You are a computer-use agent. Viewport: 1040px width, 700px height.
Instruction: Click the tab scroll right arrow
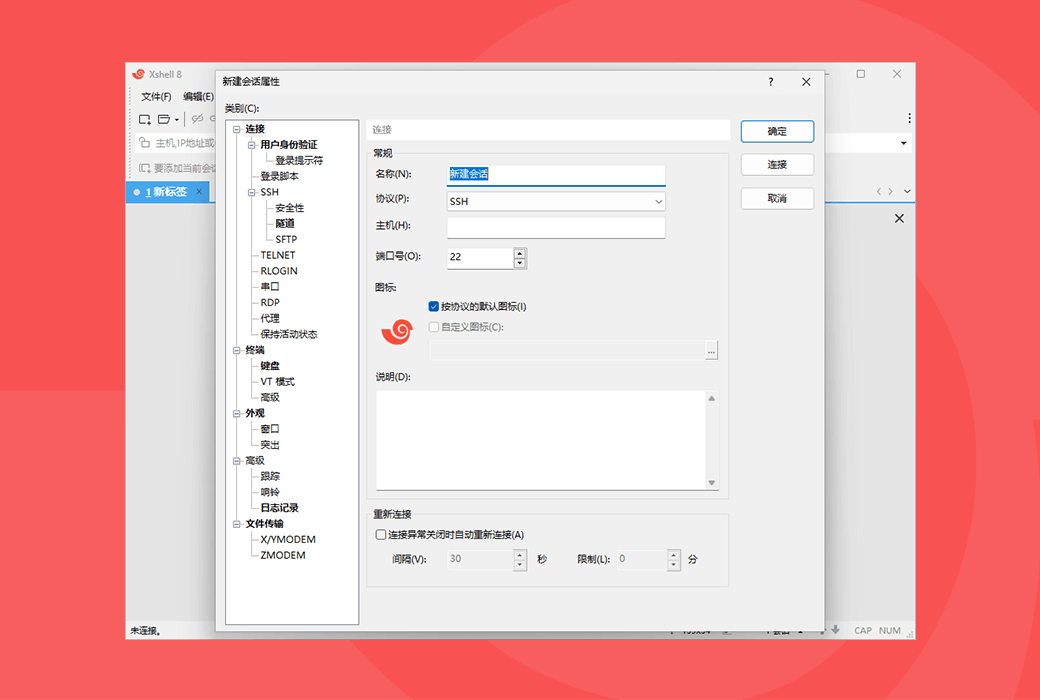pos(891,191)
